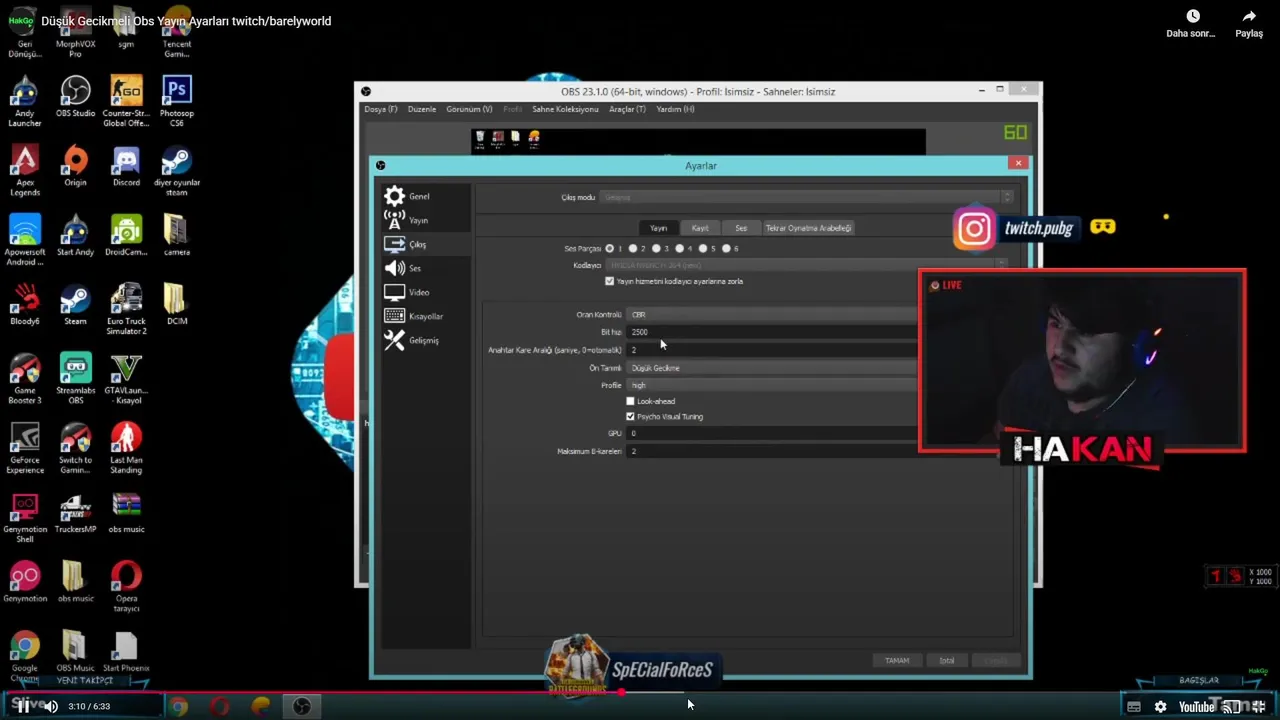The height and width of the screenshot is (720, 1280).
Task: Open the Genel settings section
Action: (x=424, y=196)
